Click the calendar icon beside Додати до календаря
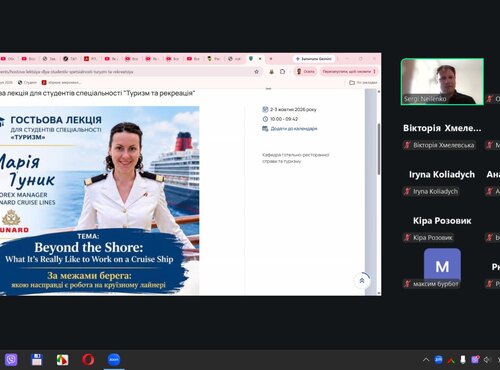The image size is (500, 370). click(265, 129)
